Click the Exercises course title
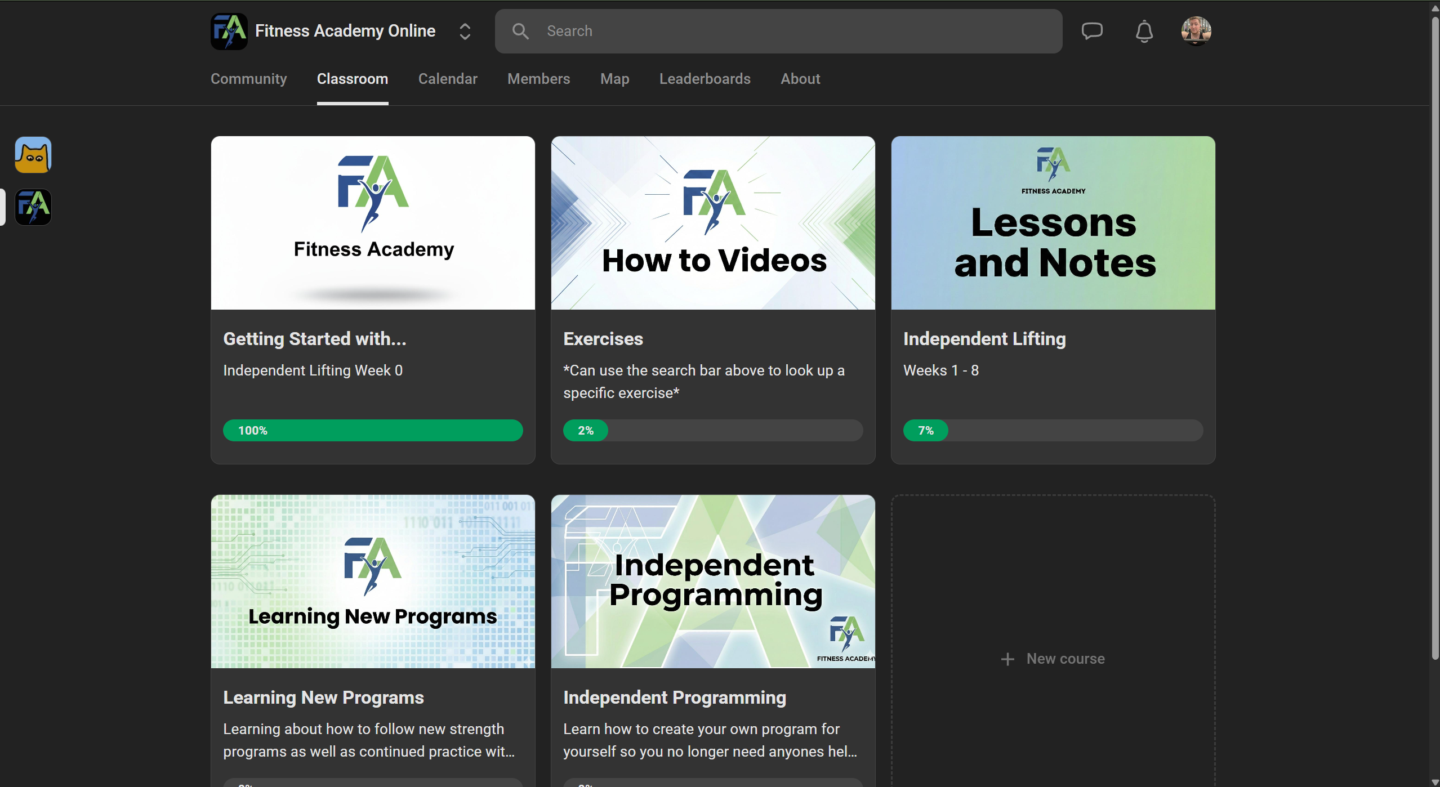Viewport: 1440px width, 787px height. coord(603,339)
